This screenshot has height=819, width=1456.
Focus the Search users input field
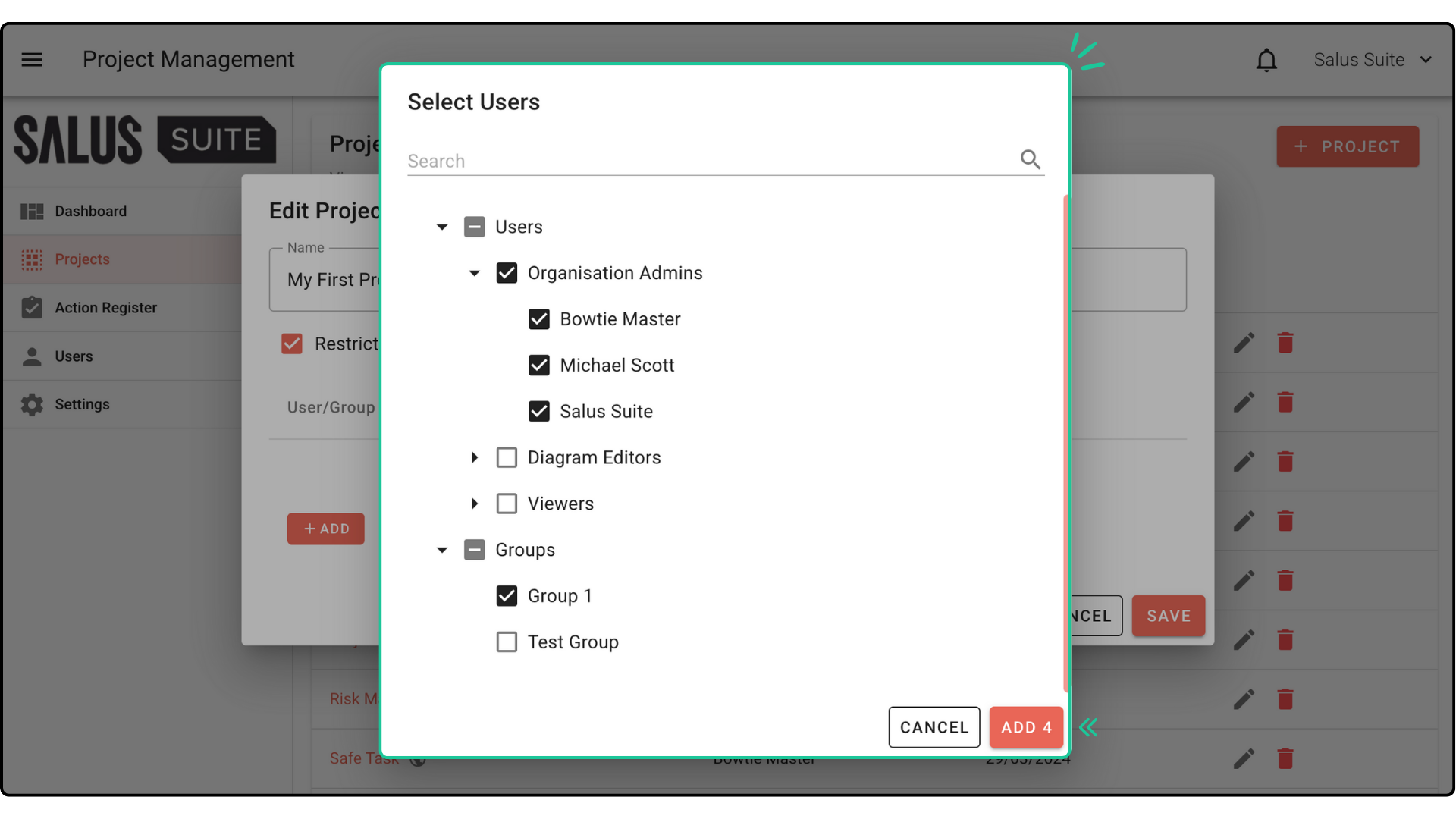coord(709,161)
